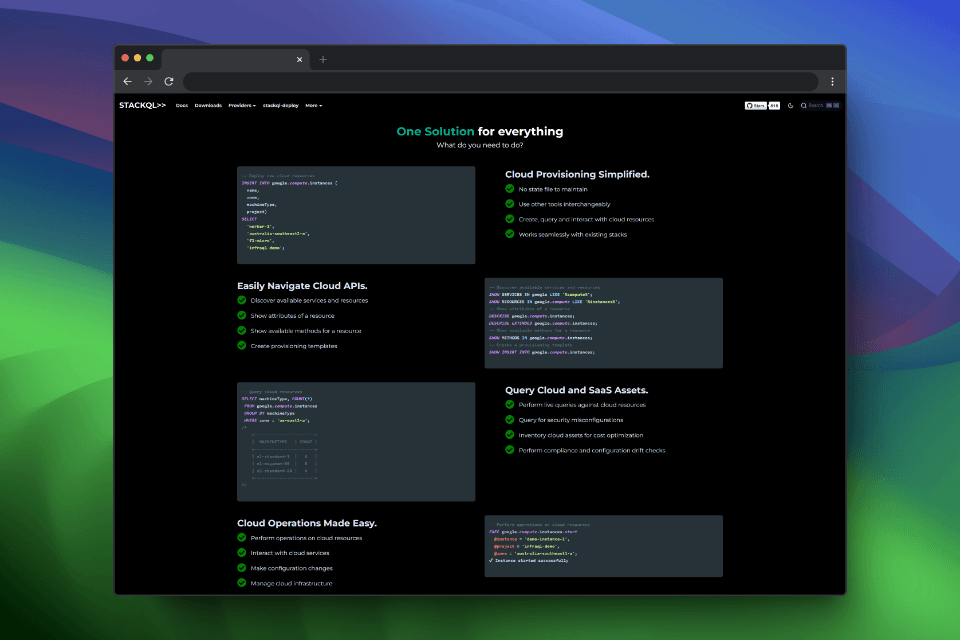Click the green check beside 'No state file to maintain'
Viewport: 960px width, 640px height.
click(509, 189)
